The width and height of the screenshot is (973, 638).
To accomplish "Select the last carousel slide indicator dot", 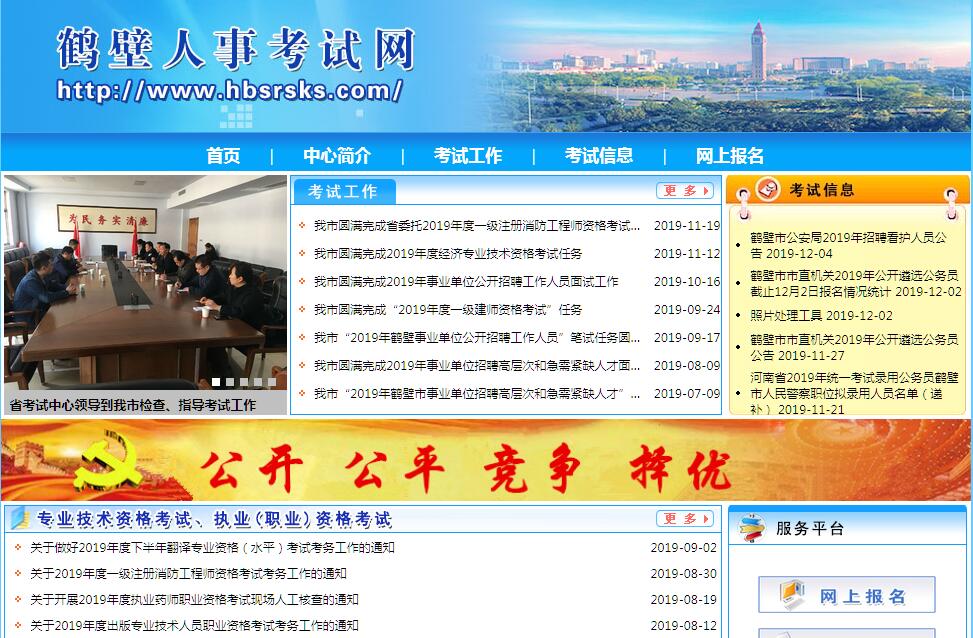I will pos(271,382).
